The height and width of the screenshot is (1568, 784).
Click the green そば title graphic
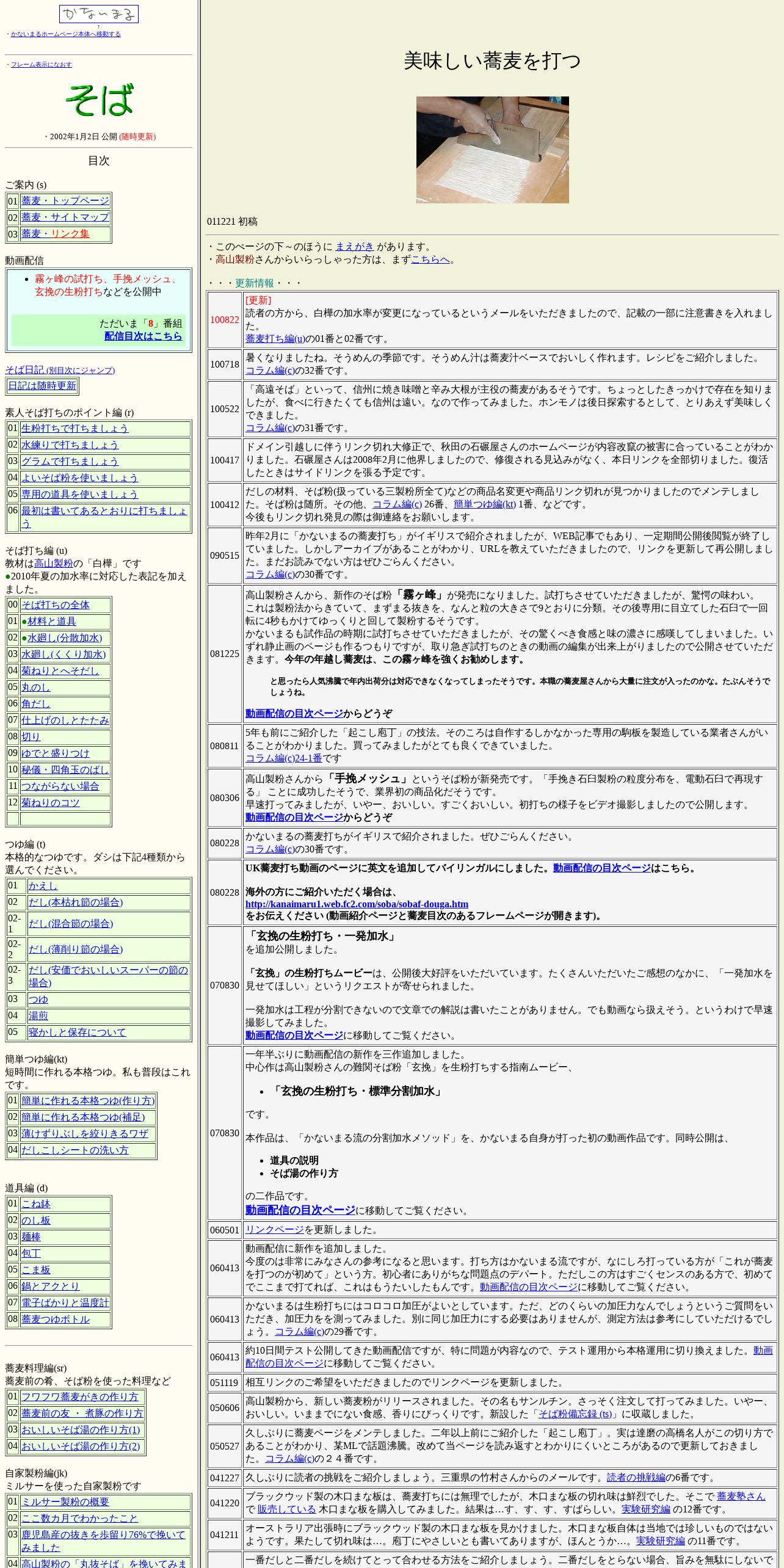99,101
